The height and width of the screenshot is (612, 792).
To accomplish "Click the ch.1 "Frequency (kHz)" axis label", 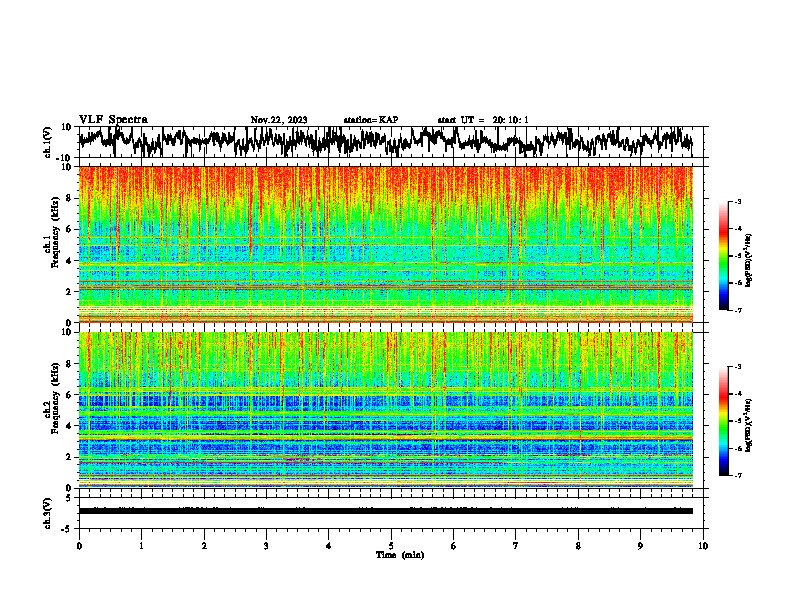I will (x=55, y=232).
